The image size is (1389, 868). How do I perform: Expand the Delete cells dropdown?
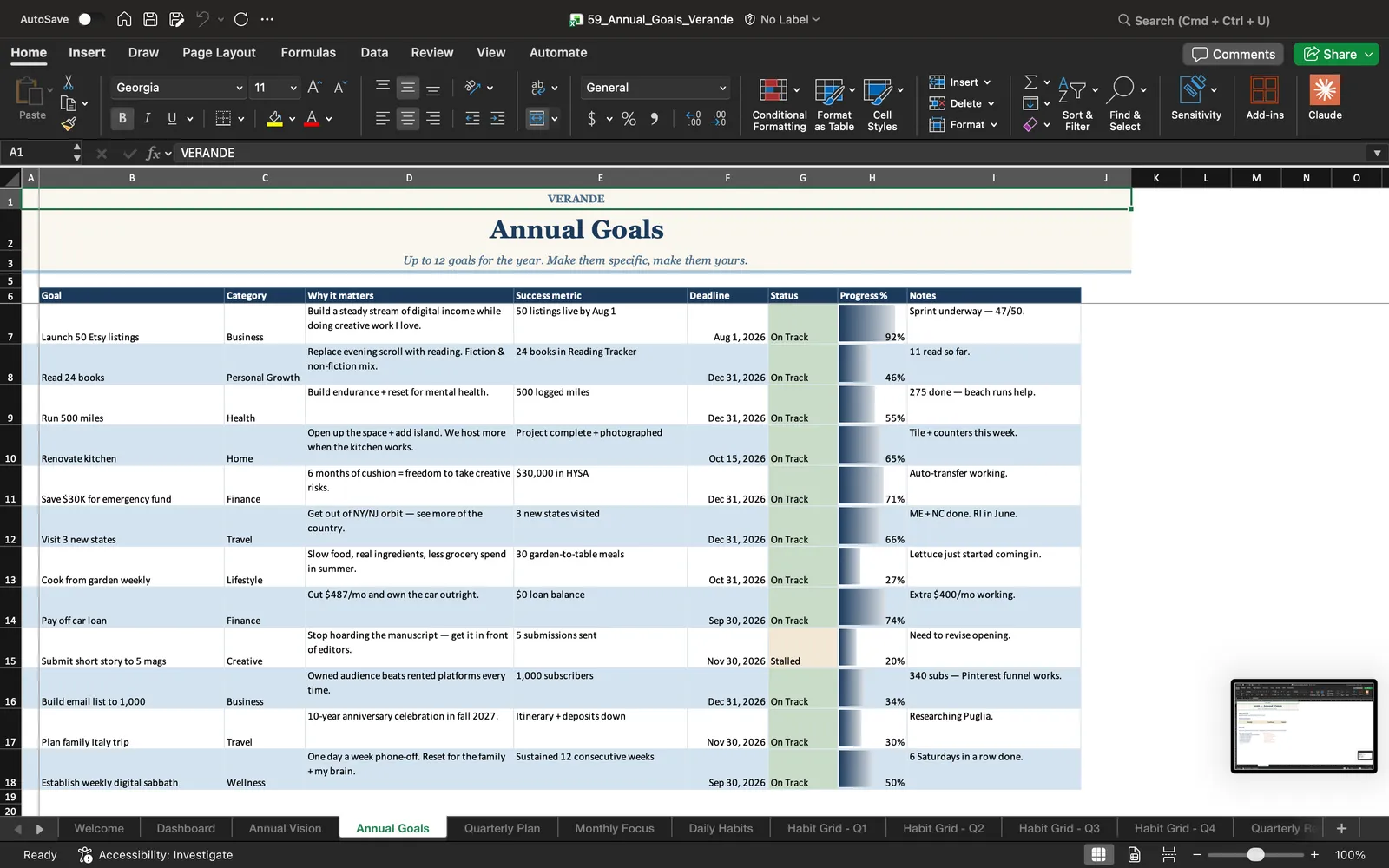[x=991, y=103]
